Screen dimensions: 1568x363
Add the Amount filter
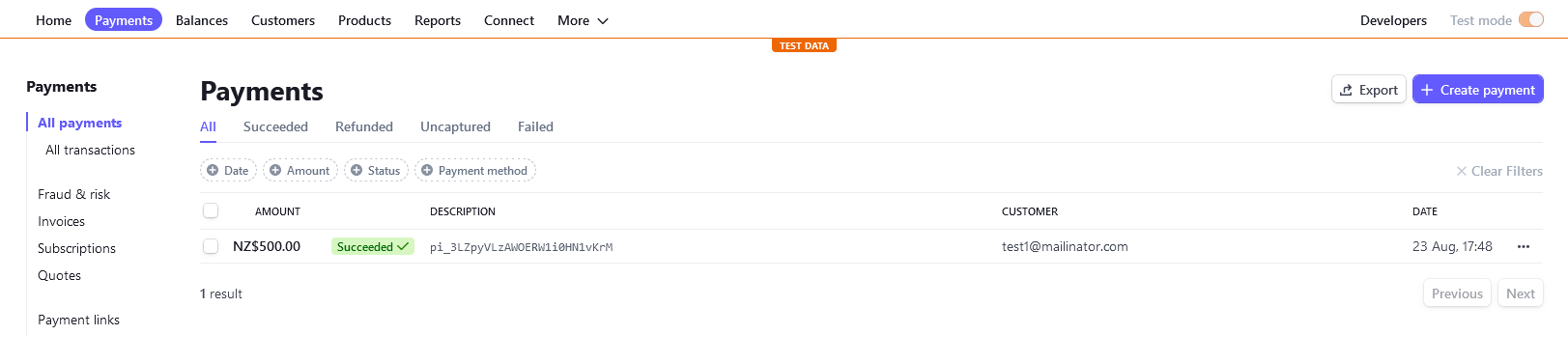coord(300,171)
